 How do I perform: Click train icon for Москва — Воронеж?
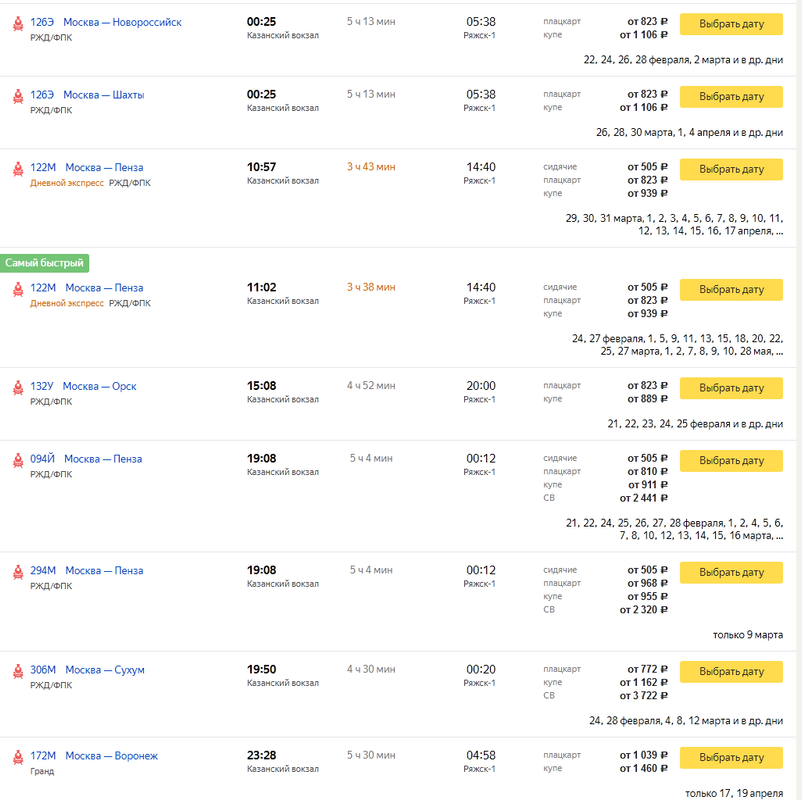pyautogui.click(x=18, y=757)
